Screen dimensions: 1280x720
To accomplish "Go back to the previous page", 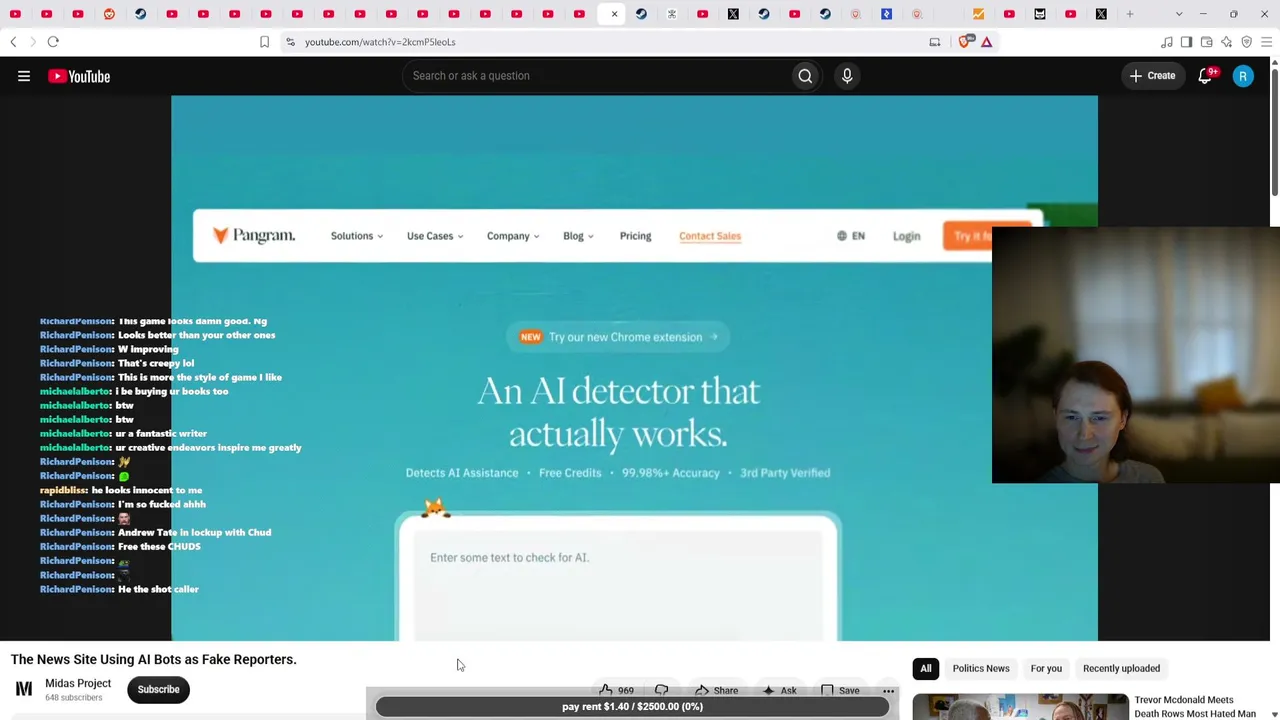I will (13, 42).
